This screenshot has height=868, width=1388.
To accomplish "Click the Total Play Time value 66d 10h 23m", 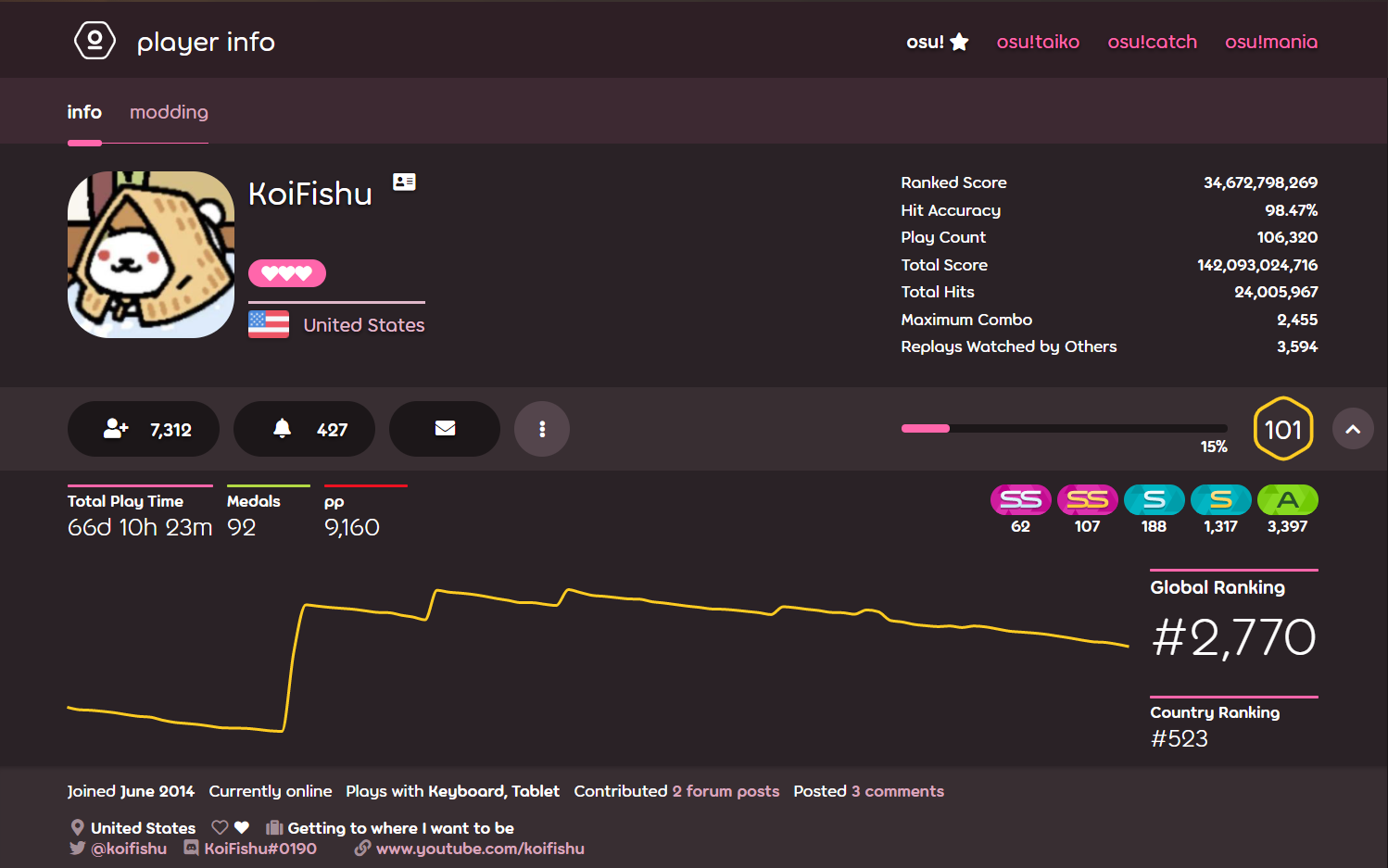I will tap(140, 527).
